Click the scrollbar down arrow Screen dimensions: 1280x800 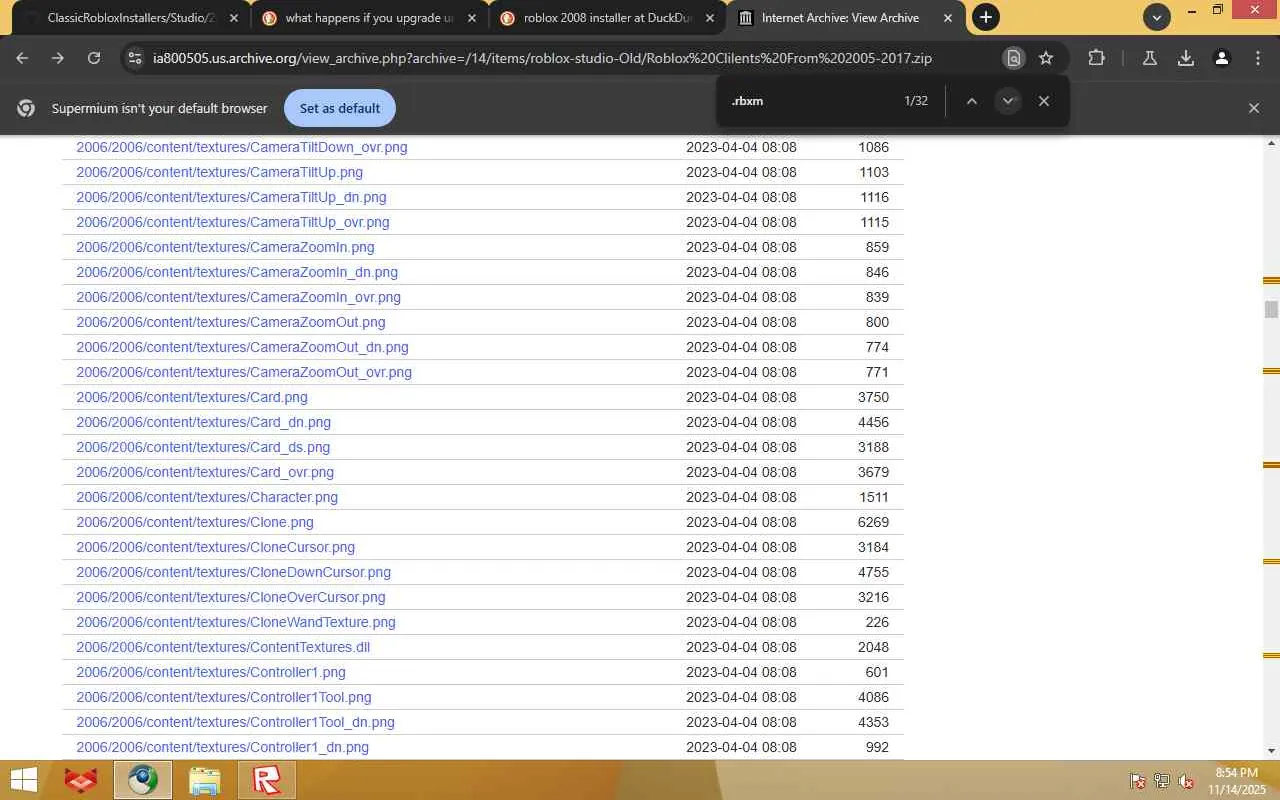[1271, 751]
